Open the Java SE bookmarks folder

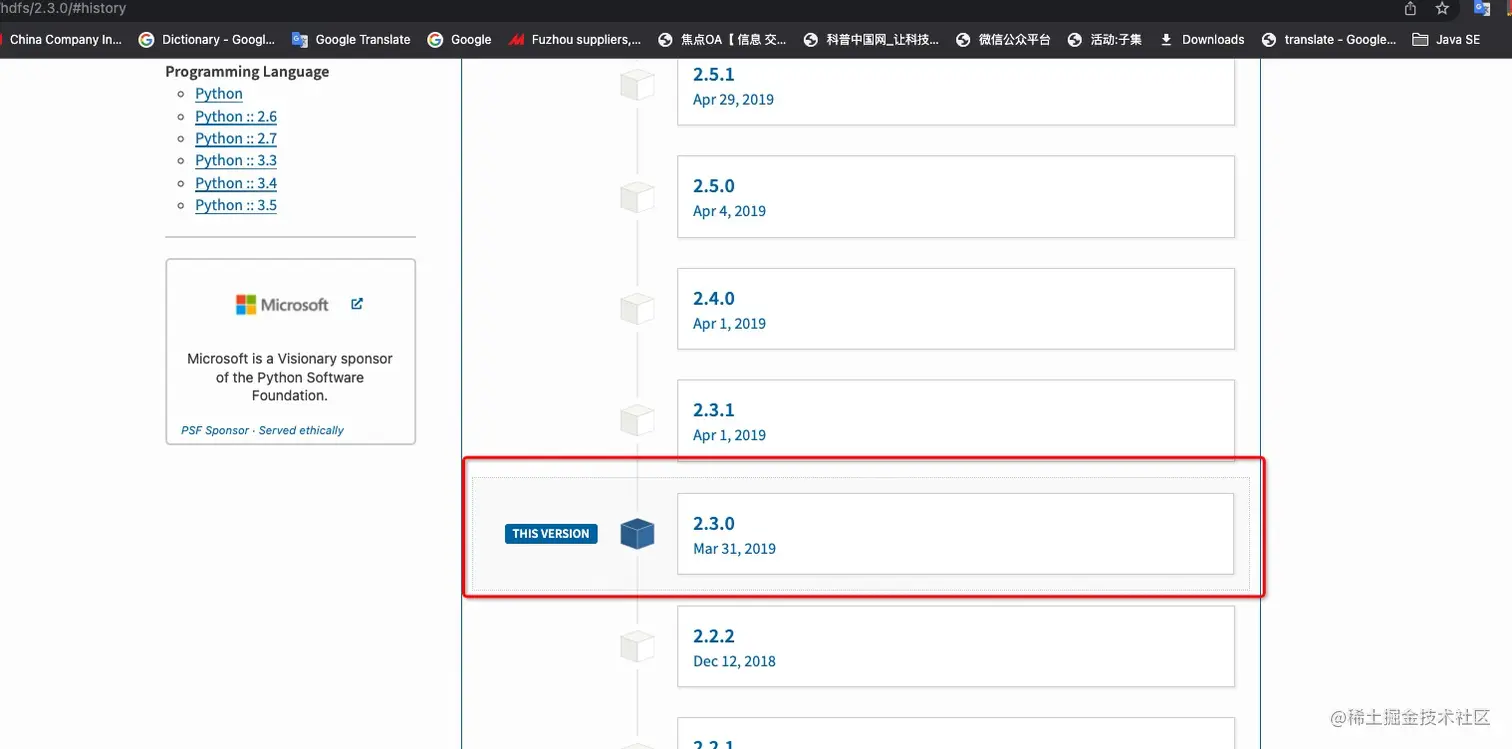[x=1446, y=40]
